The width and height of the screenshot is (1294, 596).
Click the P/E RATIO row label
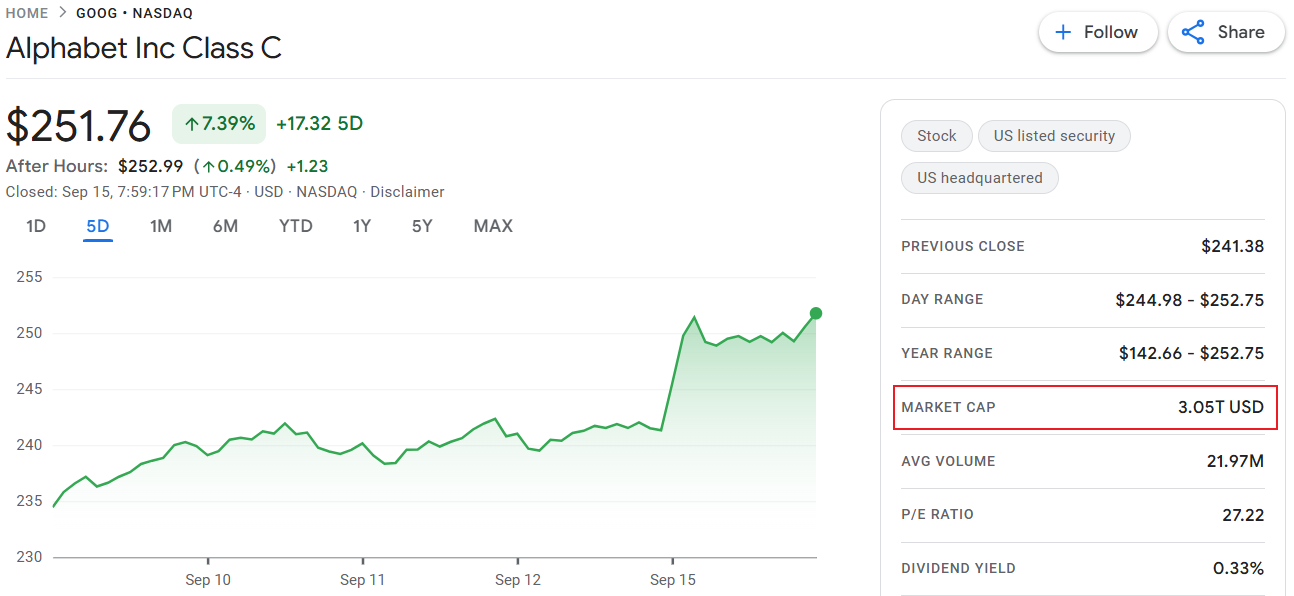937,515
